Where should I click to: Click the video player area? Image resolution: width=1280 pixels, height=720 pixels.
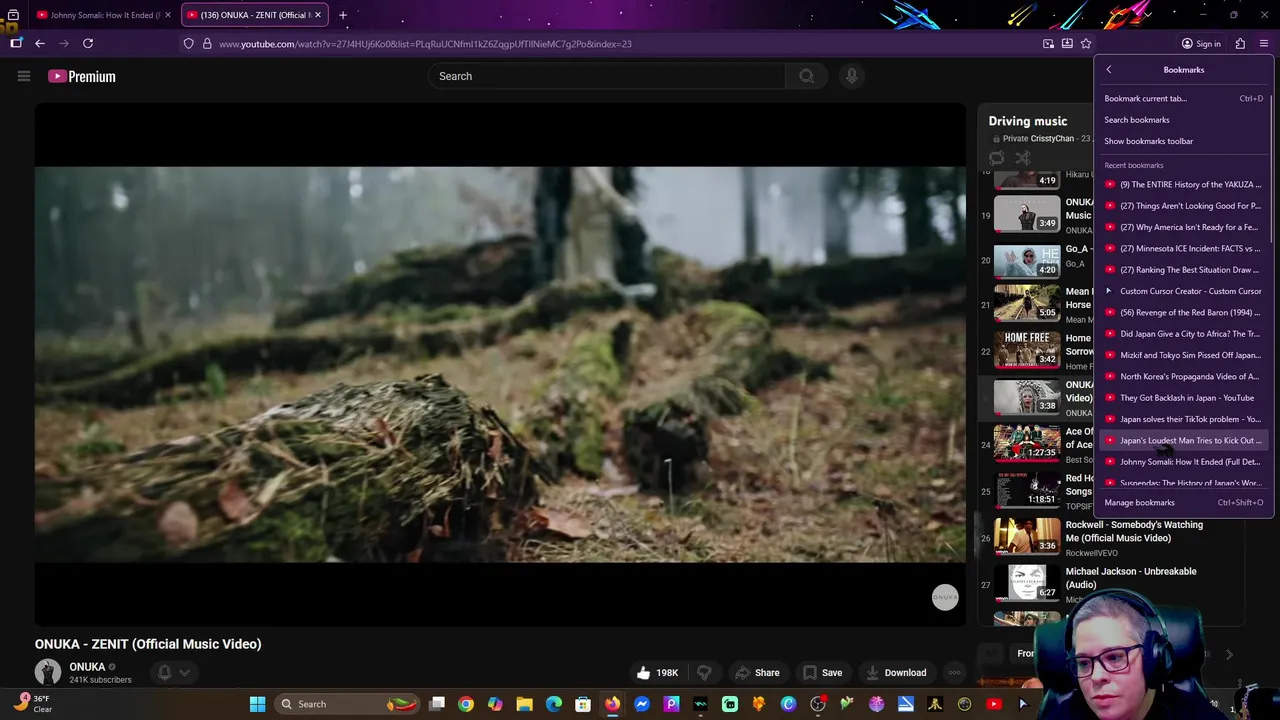pyautogui.click(x=500, y=364)
